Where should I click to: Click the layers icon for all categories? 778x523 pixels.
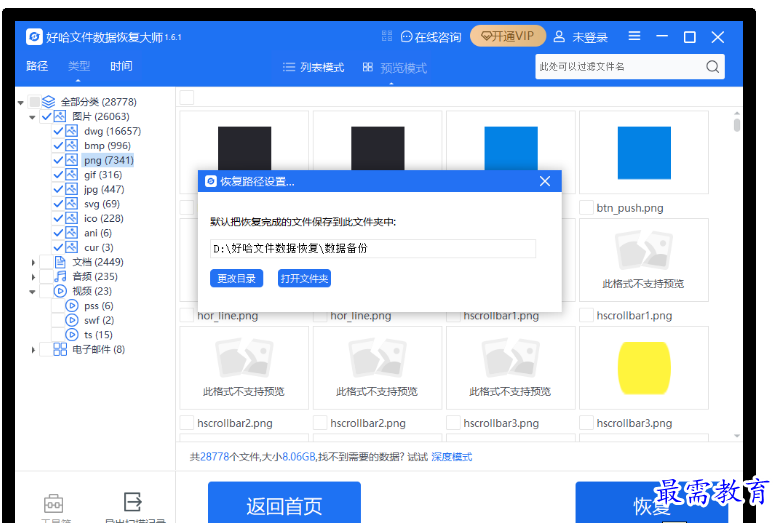[x=48, y=102]
